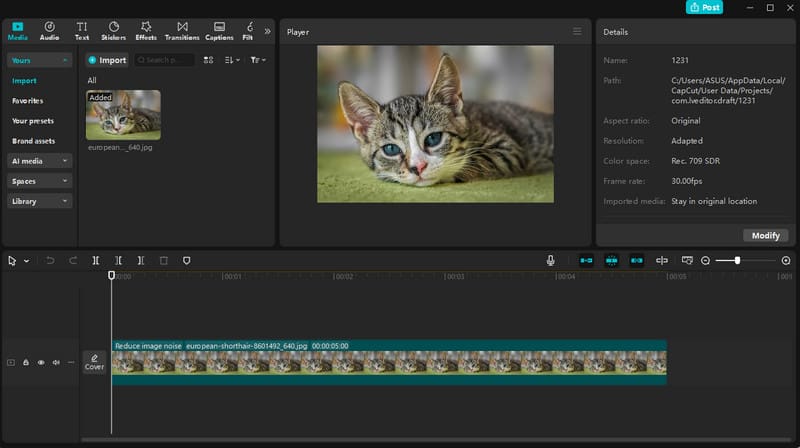Switch to the Transitions tab
Viewport: 800px width, 448px height.
[182, 31]
